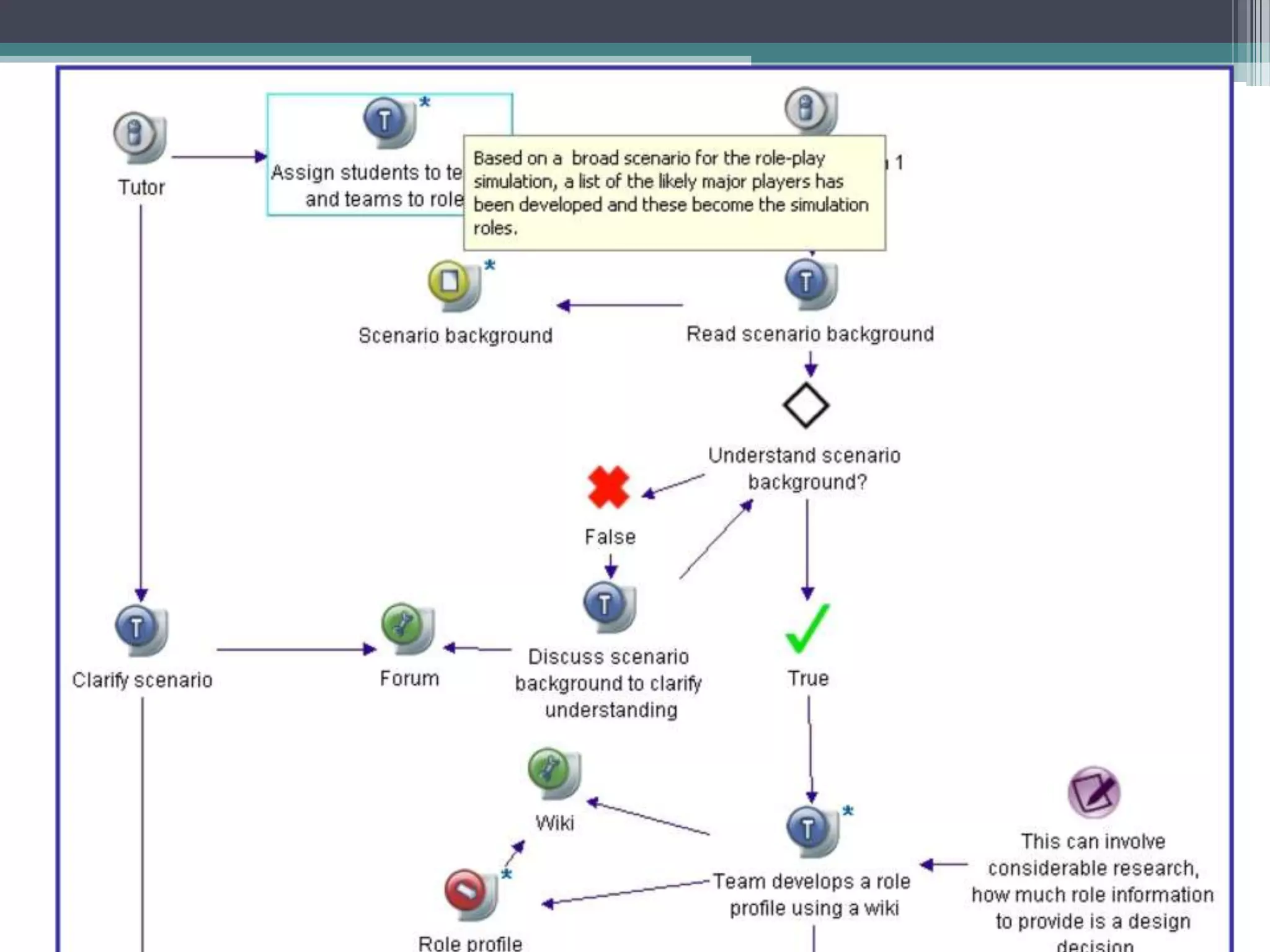Click the green True checkmark icon
1270x952 pixels.
[807, 628]
